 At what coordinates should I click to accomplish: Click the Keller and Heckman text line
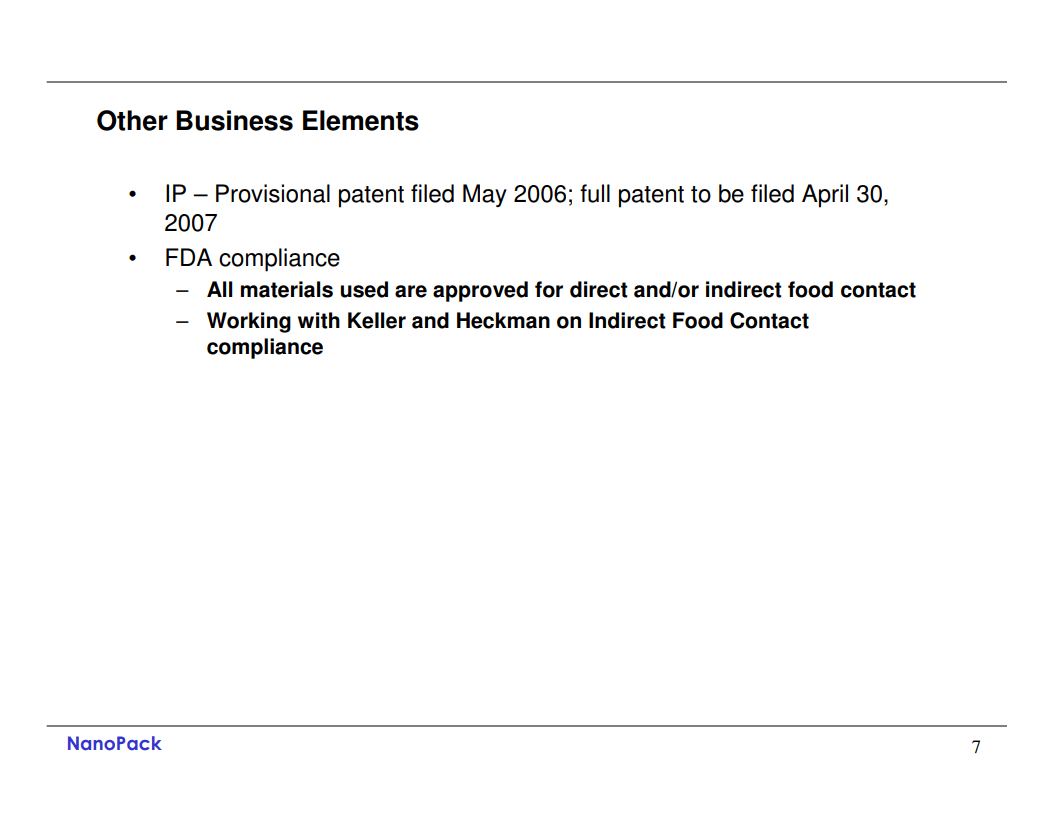[508, 321]
